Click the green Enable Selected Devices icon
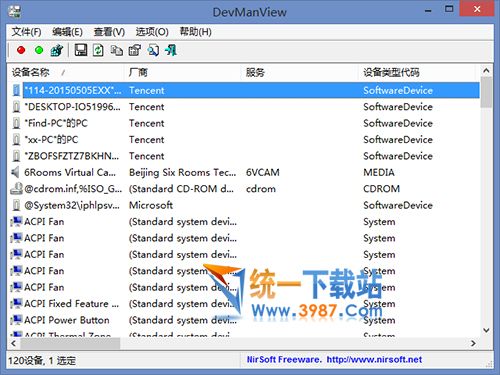The height and width of the screenshot is (375, 500). click(39, 50)
